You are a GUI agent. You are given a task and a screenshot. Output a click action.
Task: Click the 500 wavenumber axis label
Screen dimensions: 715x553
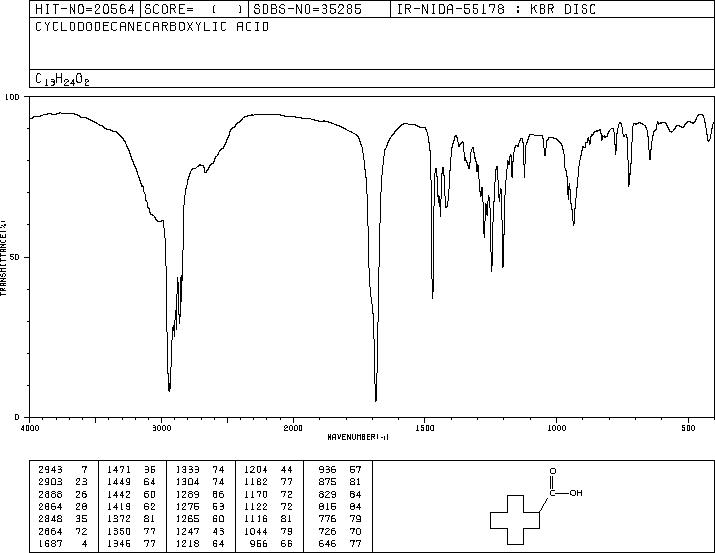coord(689,428)
